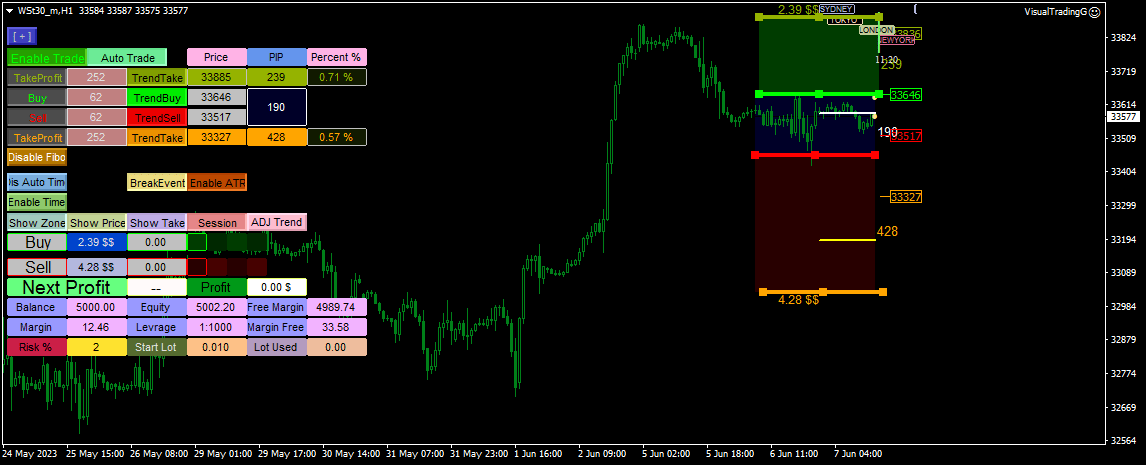This screenshot has height=465, width=1146.
Task: Expand the [+] panel toggle
Action: pos(22,36)
